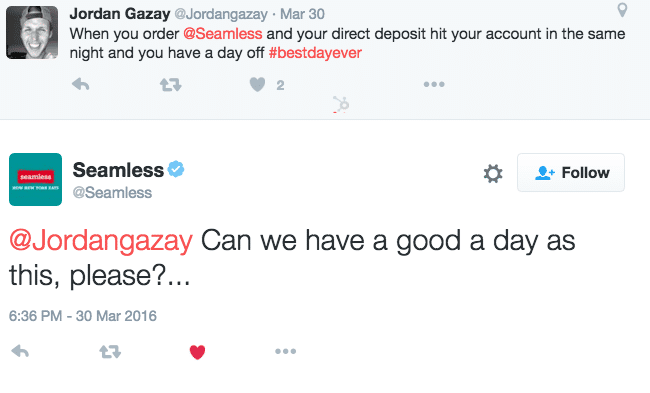Open the @Seamless handle under the account name
This screenshot has height=393, width=650.
coord(112,193)
